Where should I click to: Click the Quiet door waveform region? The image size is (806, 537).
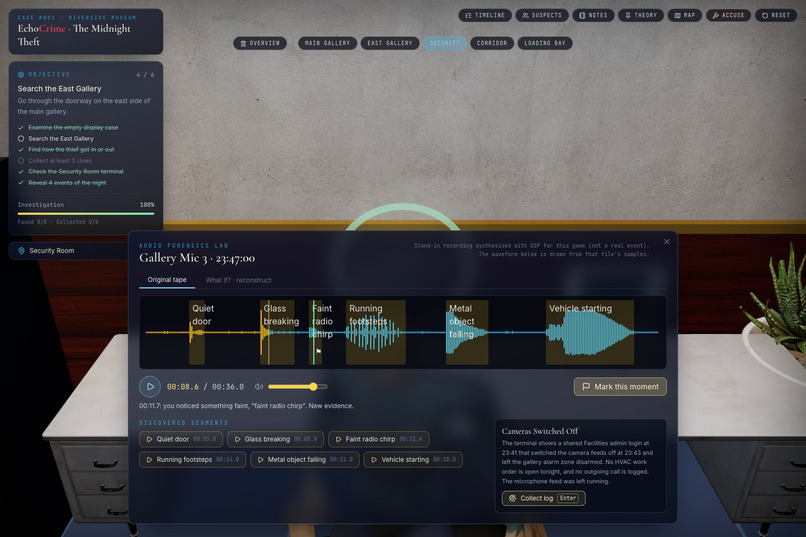click(x=197, y=332)
